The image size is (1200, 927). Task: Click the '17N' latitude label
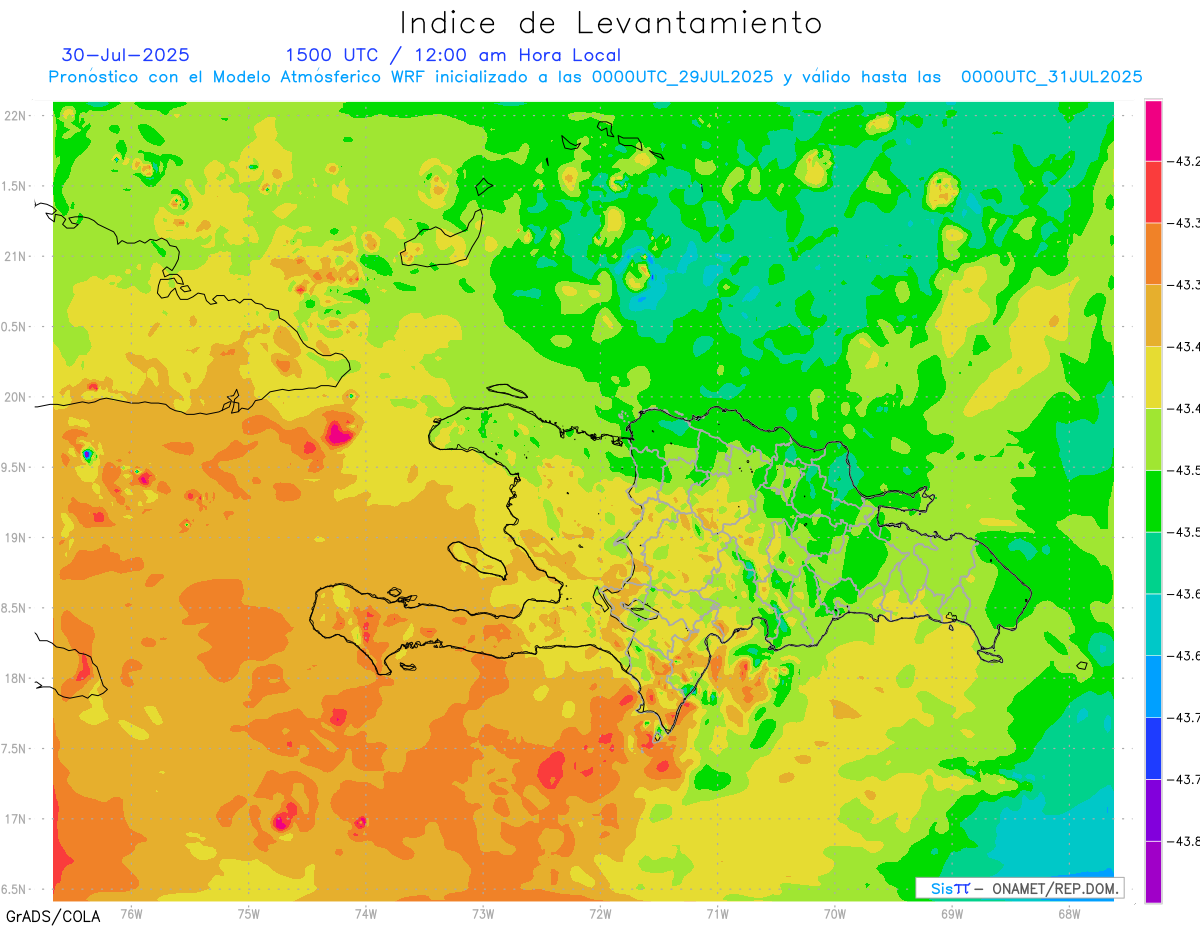click(17, 819)
